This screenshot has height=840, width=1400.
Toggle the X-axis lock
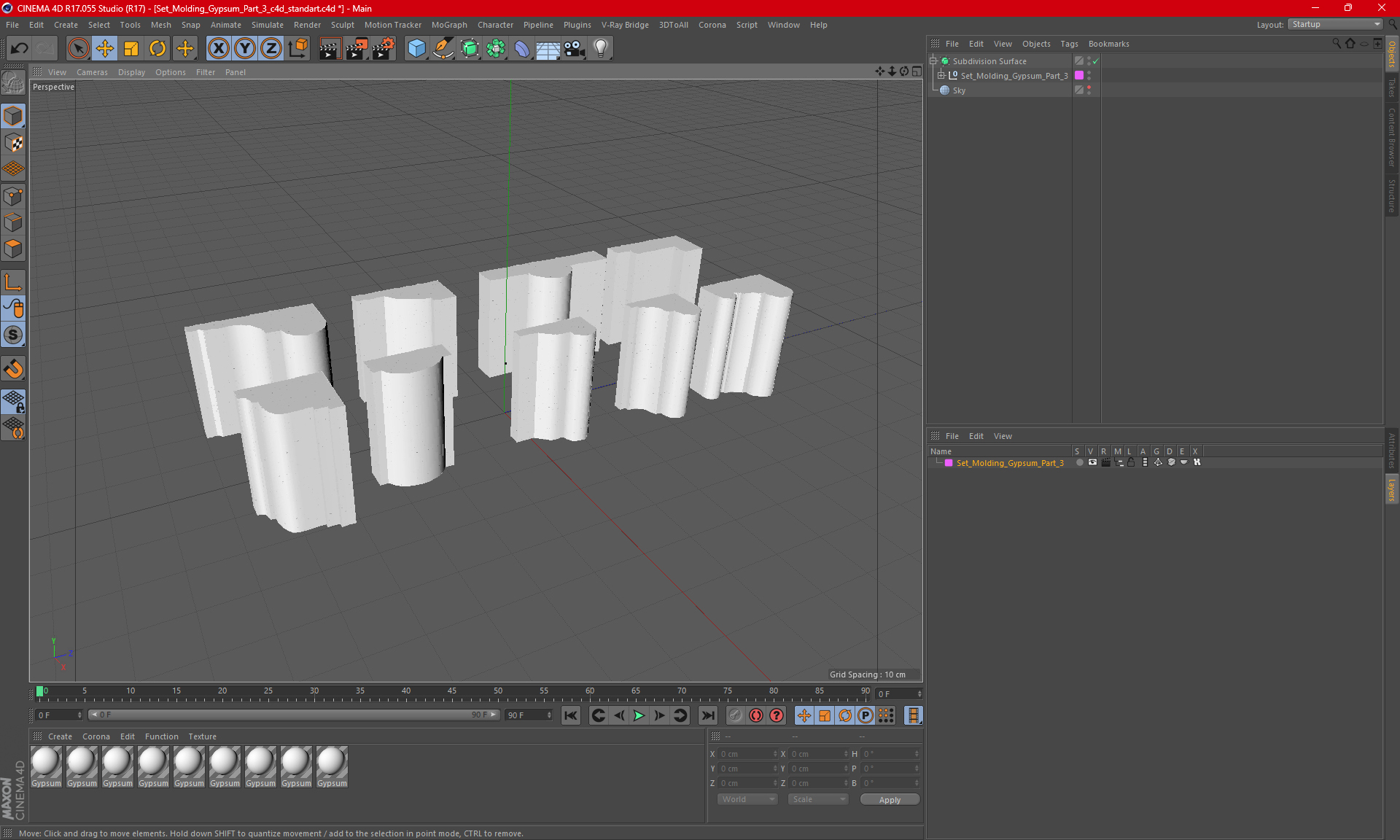tap(218, 49)
